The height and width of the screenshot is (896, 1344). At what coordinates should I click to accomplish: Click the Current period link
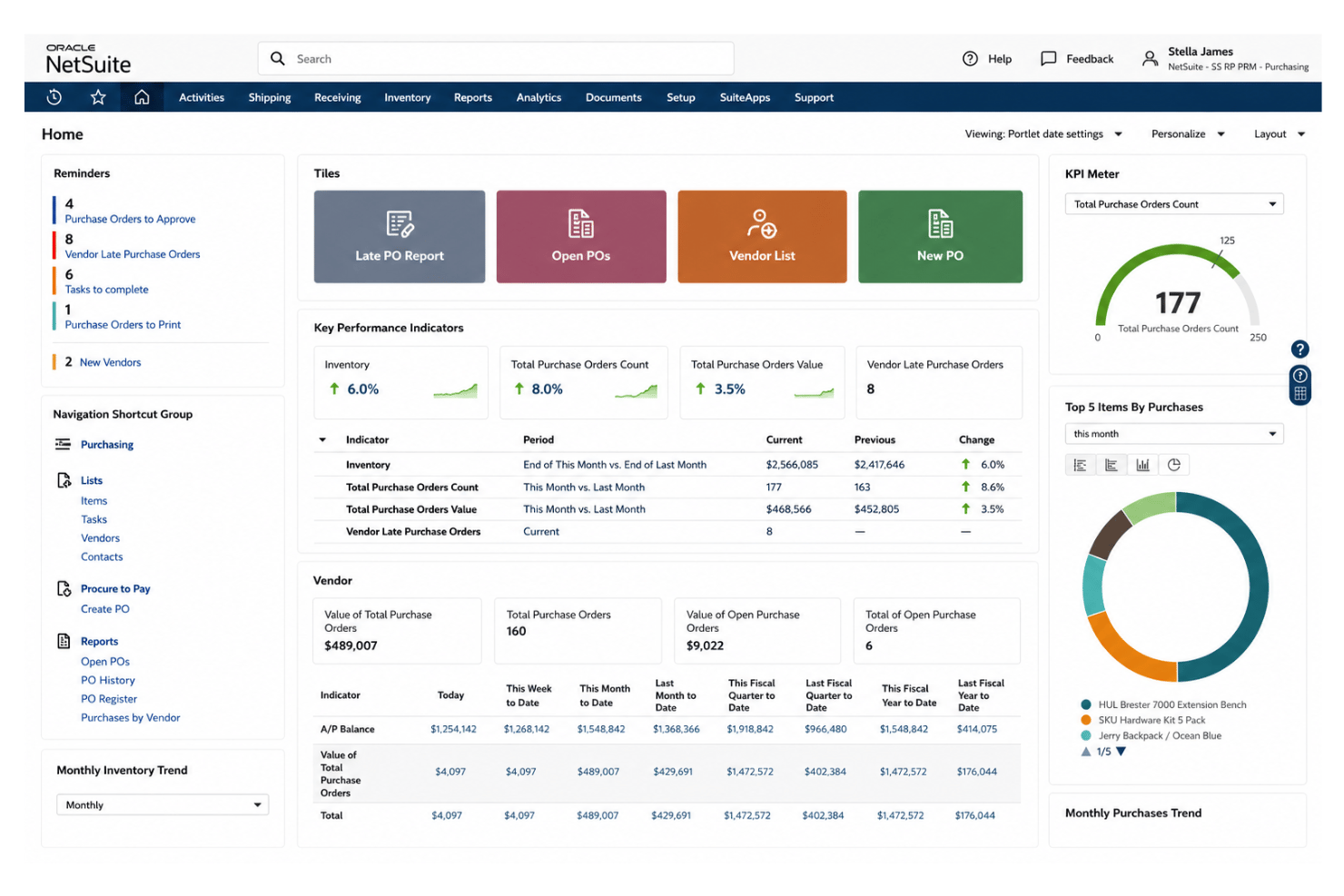point(541,532)
